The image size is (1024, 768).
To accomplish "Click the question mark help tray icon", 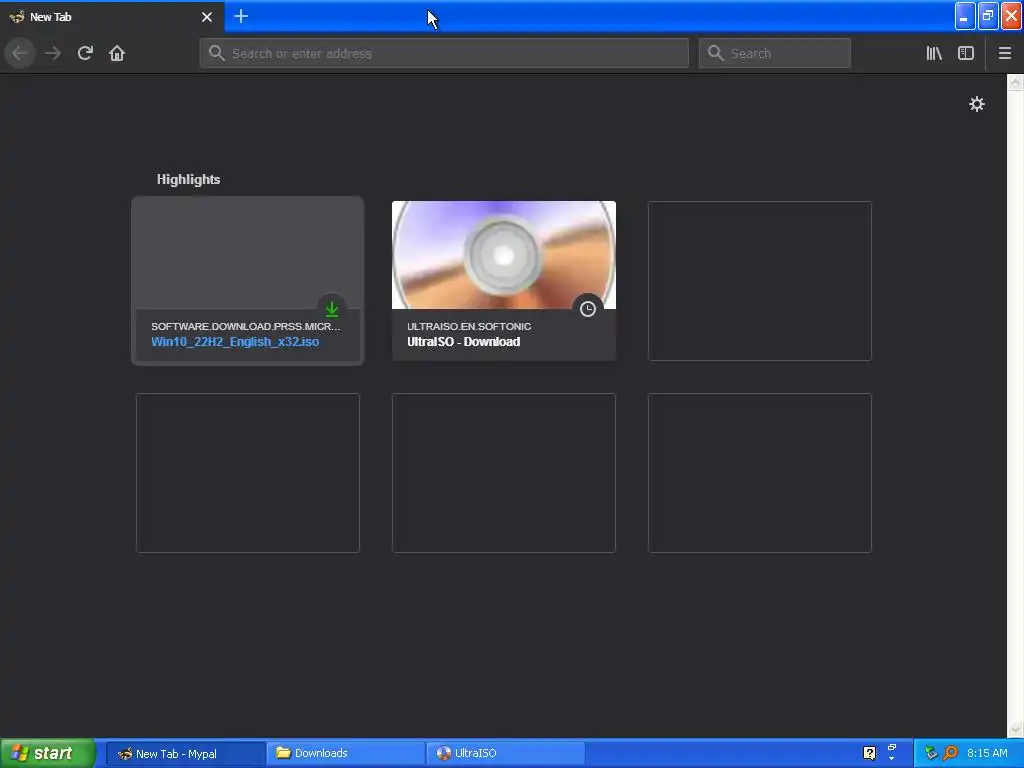I will pyautogui.click(x=869, y=753).
